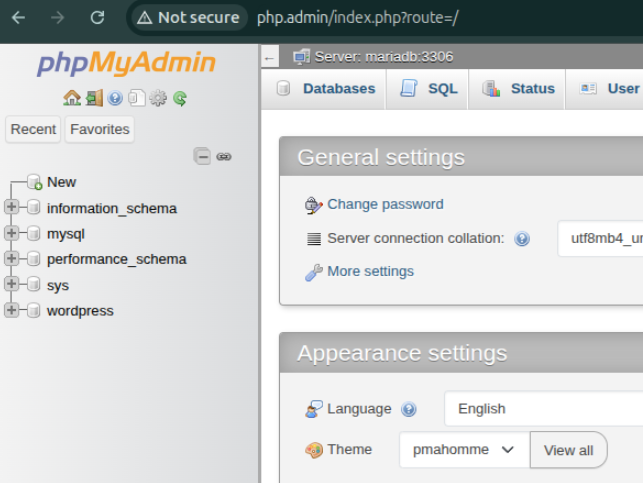Collapse all navigation tree items
The height and width of the screenshot is (483, 643).
(x=202, y=156)
